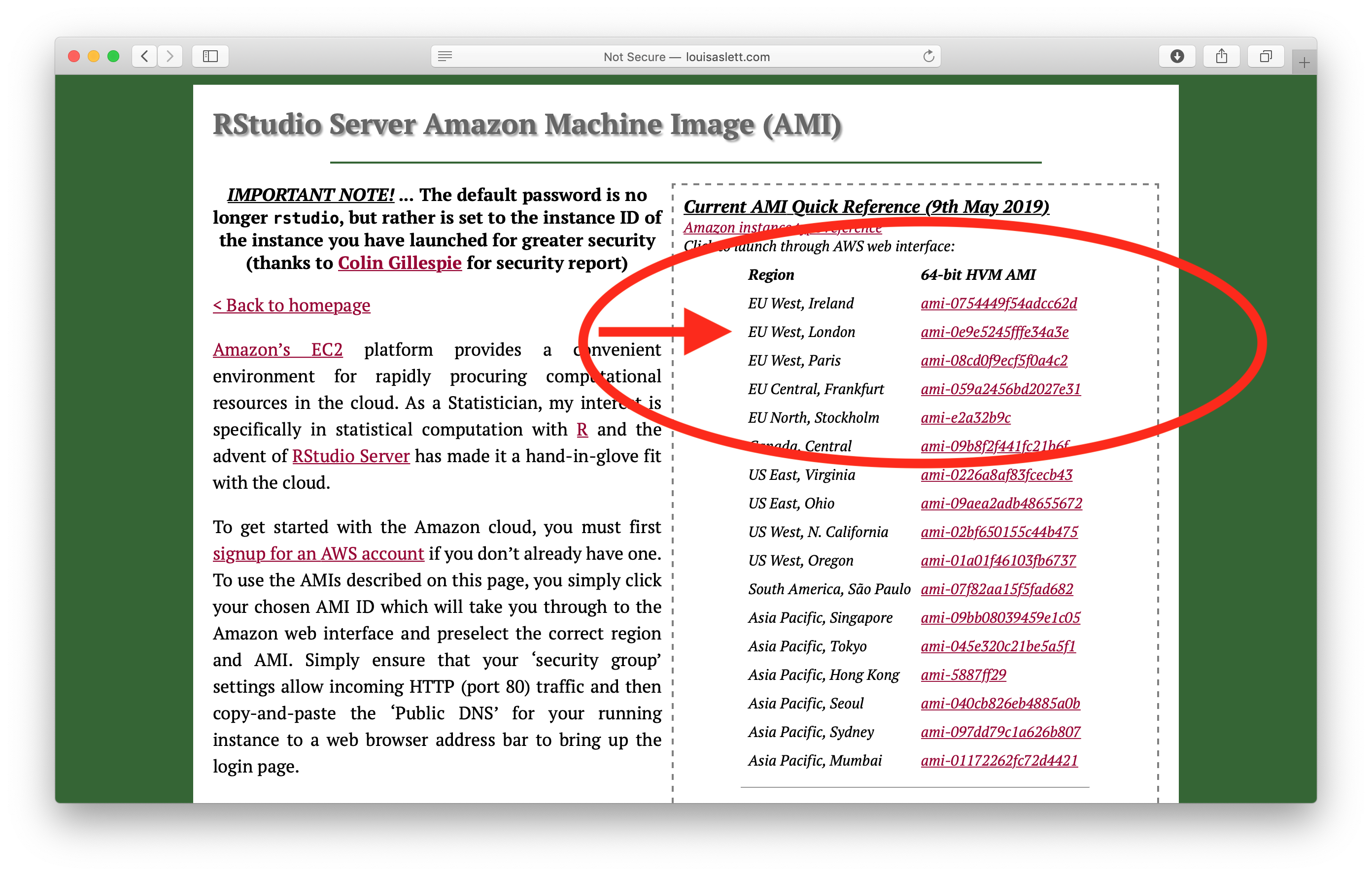The height and width of the screenshot is (876, 1372).
Task: Launch the EU West, London AMI link
Action: (x=994, y=332)
